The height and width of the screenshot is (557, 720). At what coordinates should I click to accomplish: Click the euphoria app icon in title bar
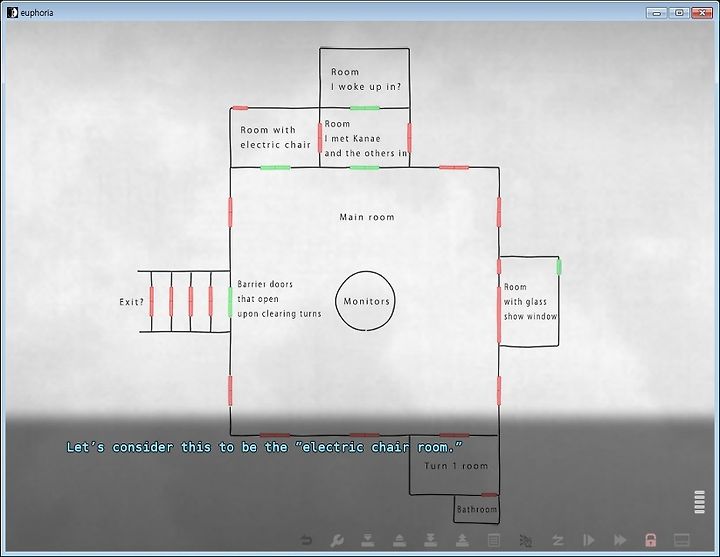coord(12,12)
